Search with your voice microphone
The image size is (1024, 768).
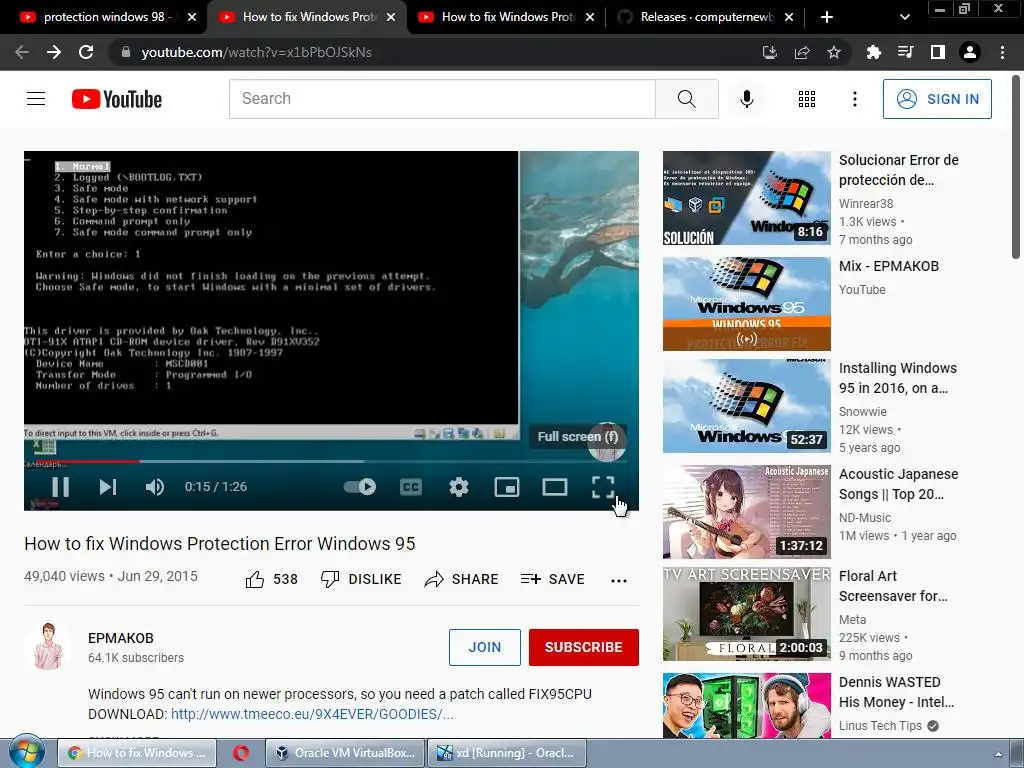pyautogui.click(x=746, y=99)
